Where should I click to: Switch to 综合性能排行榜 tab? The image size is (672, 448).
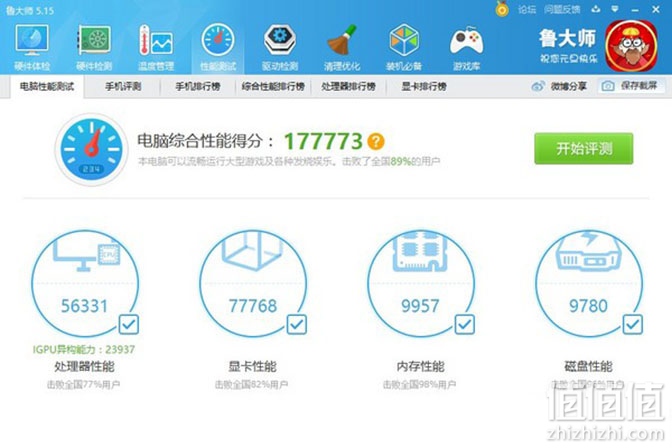[273, 87]
